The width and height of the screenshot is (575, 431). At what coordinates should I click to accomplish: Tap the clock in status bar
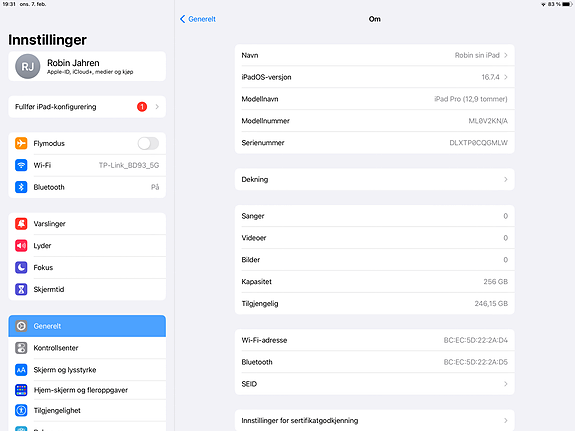point(9,4)
